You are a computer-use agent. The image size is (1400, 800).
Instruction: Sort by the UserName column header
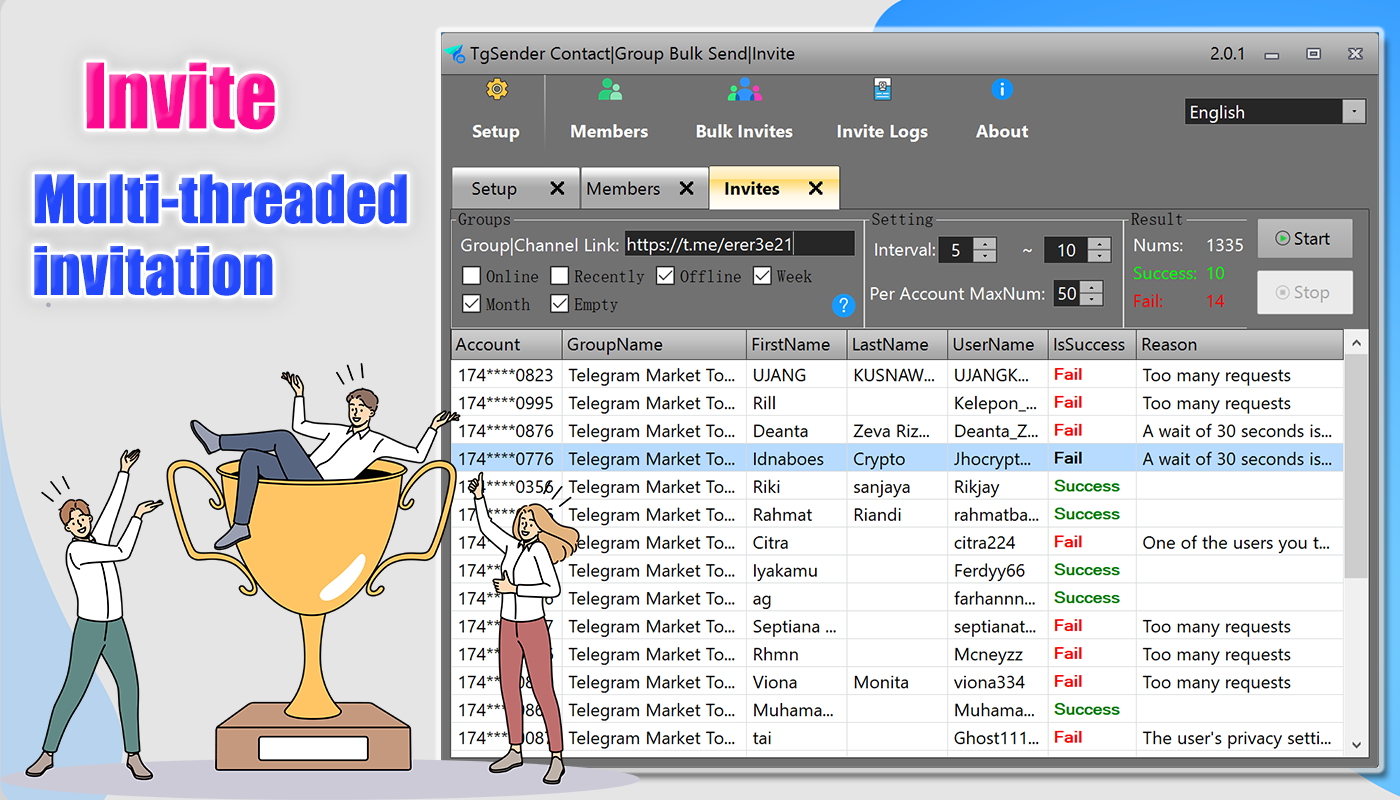pyautogui.click(x=997, y=344)
